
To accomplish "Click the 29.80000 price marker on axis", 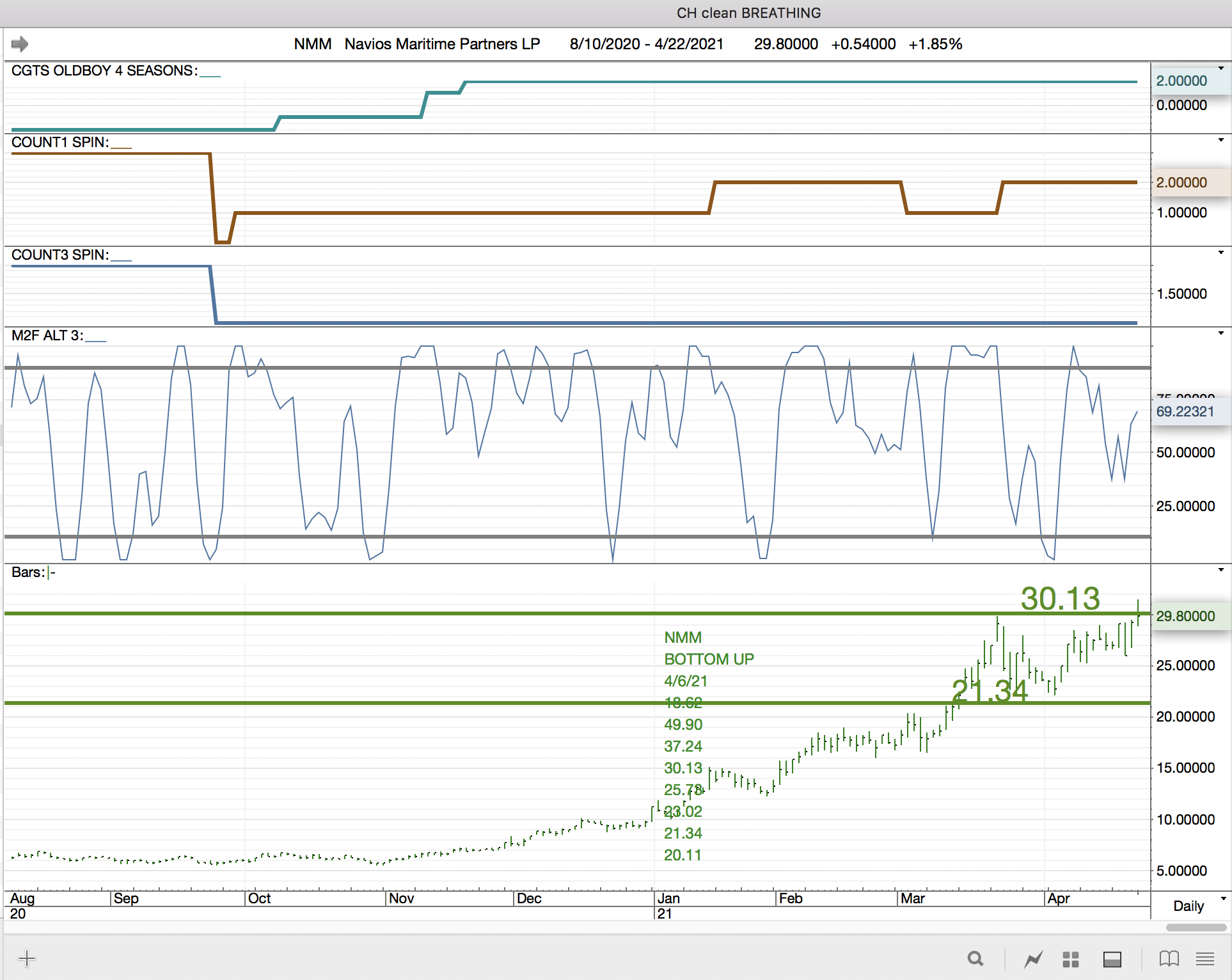I will click(1185, 616).
